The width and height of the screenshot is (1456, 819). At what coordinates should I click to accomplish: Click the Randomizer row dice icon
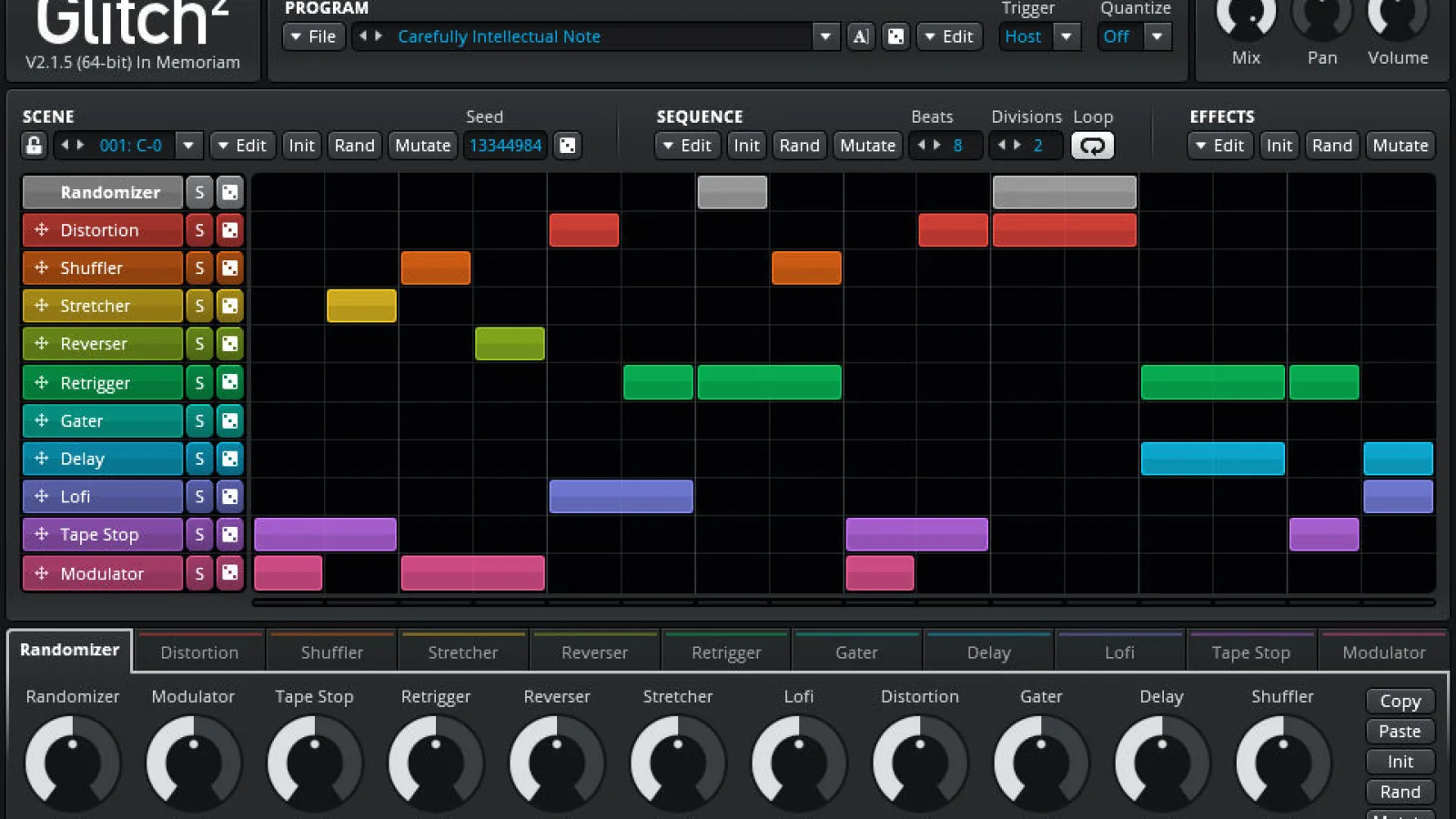point(230,192)
